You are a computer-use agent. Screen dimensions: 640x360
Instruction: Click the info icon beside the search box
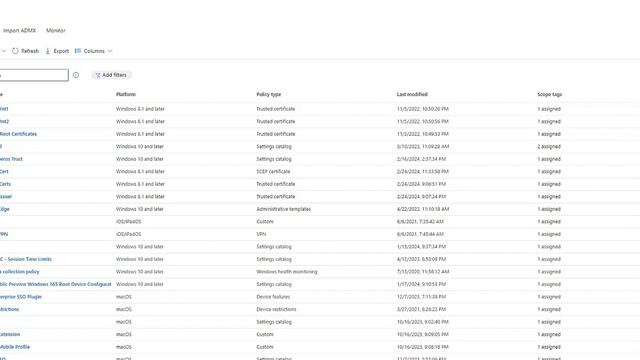[x=76, y=75]
